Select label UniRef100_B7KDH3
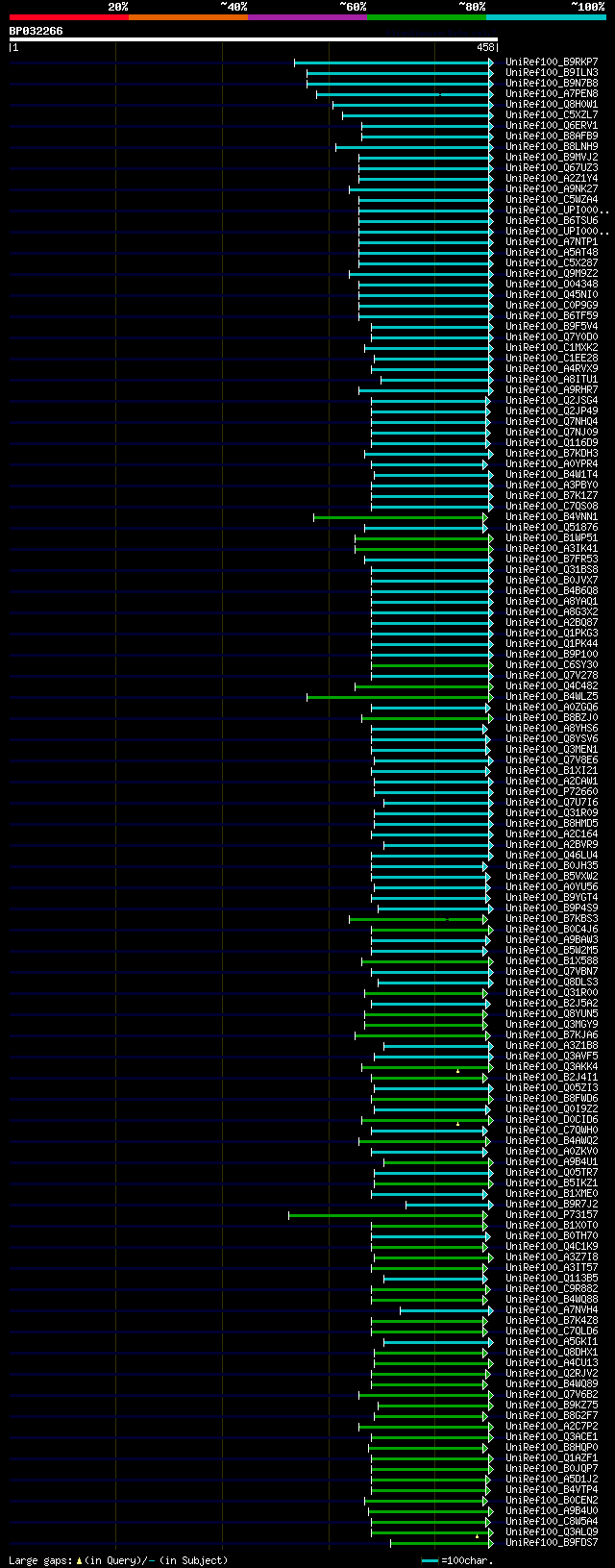Image resolution: width=615 pixels, height=1568 pixels. 552,453
